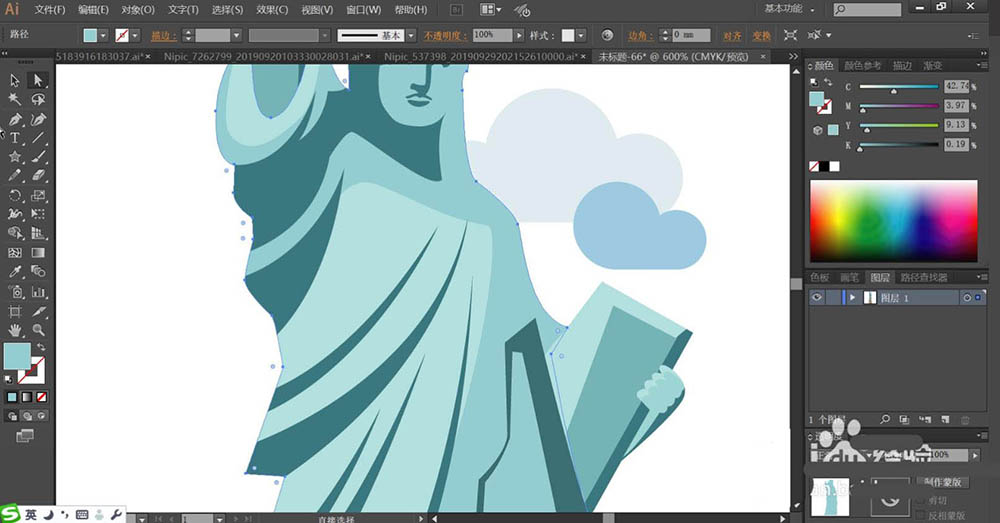This screenshot has height=523, width=1000.
Task: Open the 效果(C) menu
Action: [272, 10]
